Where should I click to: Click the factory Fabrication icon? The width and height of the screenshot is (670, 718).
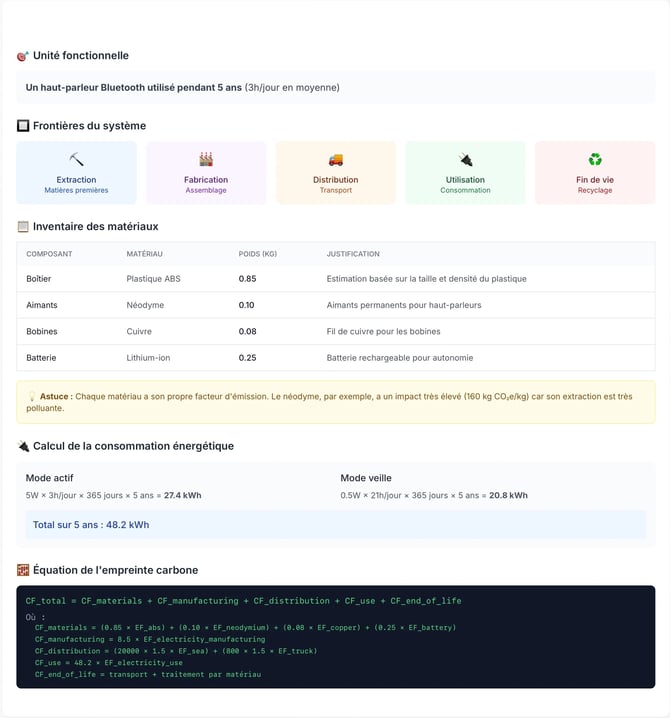coord(206,159)
